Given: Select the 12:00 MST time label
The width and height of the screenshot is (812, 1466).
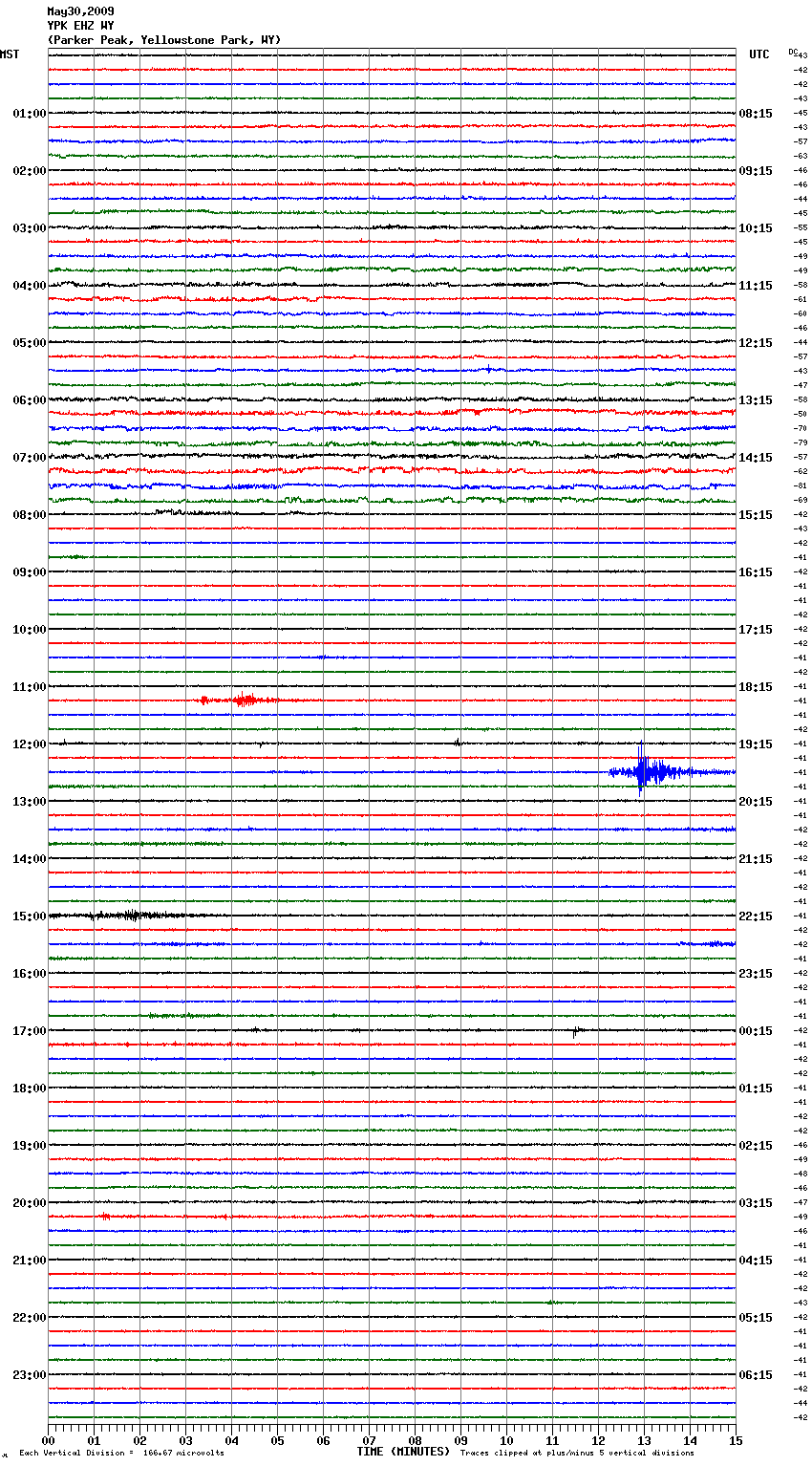Looking at the screenshot, I should [29, 744].
